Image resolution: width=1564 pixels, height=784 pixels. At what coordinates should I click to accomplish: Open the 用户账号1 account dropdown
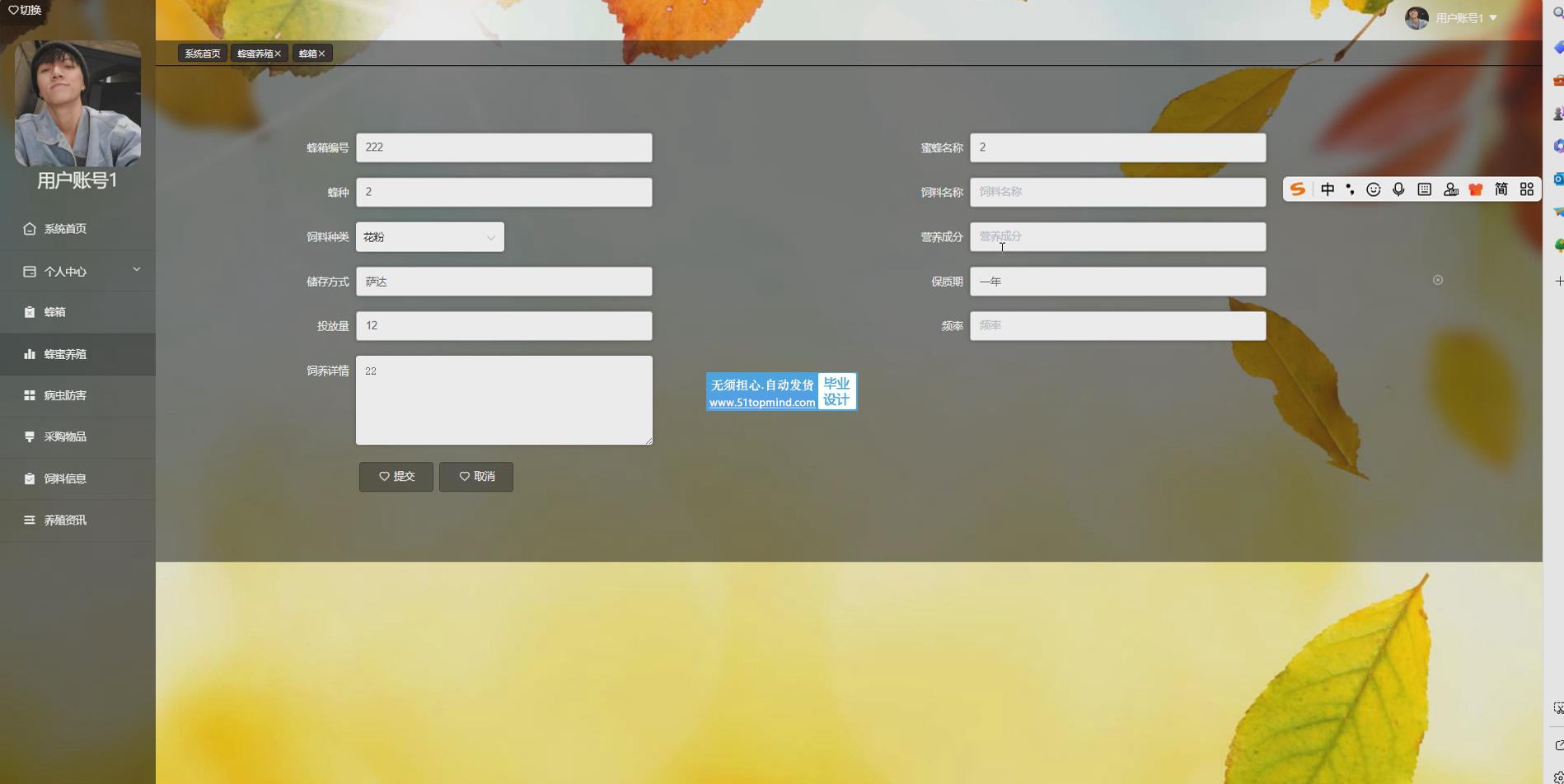1466,18
